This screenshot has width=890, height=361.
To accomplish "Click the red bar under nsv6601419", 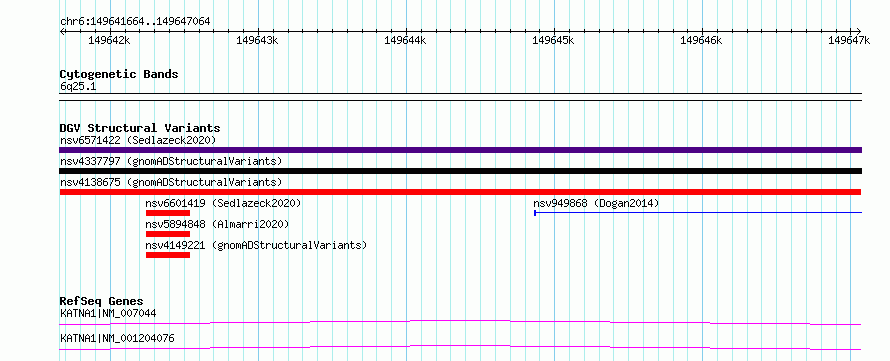I will click(167, 213).
